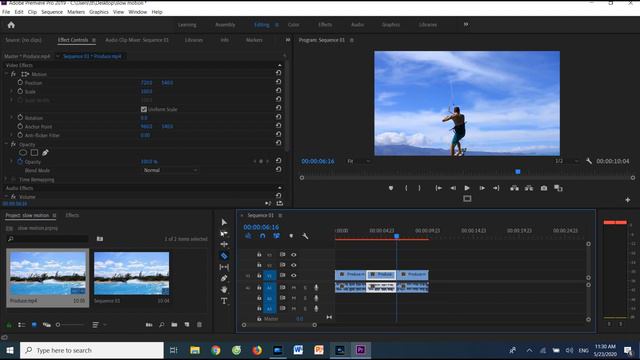
Task: Open the button editor plus icon
Action: click(627, 200)
